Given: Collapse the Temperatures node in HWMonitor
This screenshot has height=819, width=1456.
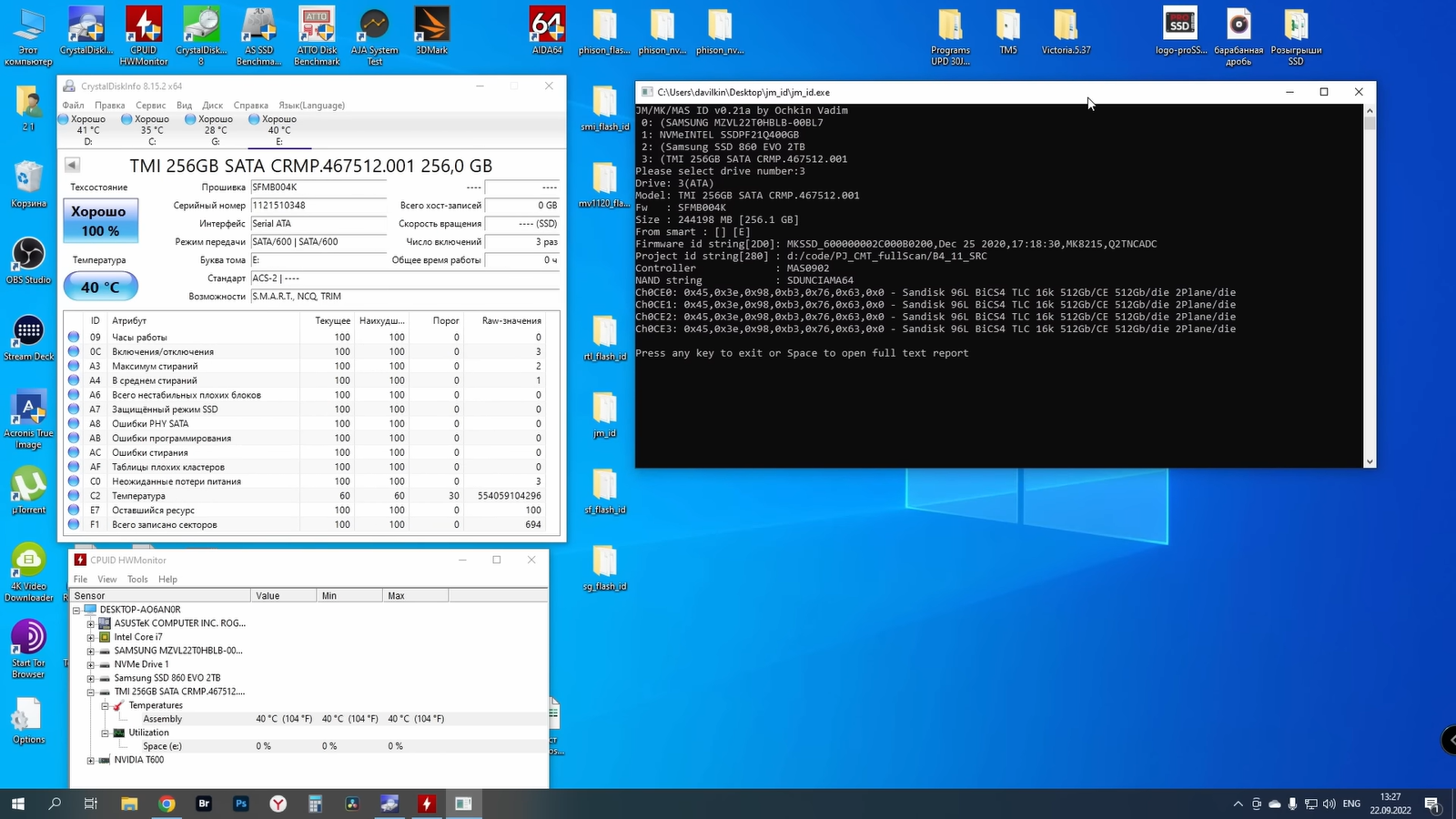Looking at the screenshot, I should 105,706.
